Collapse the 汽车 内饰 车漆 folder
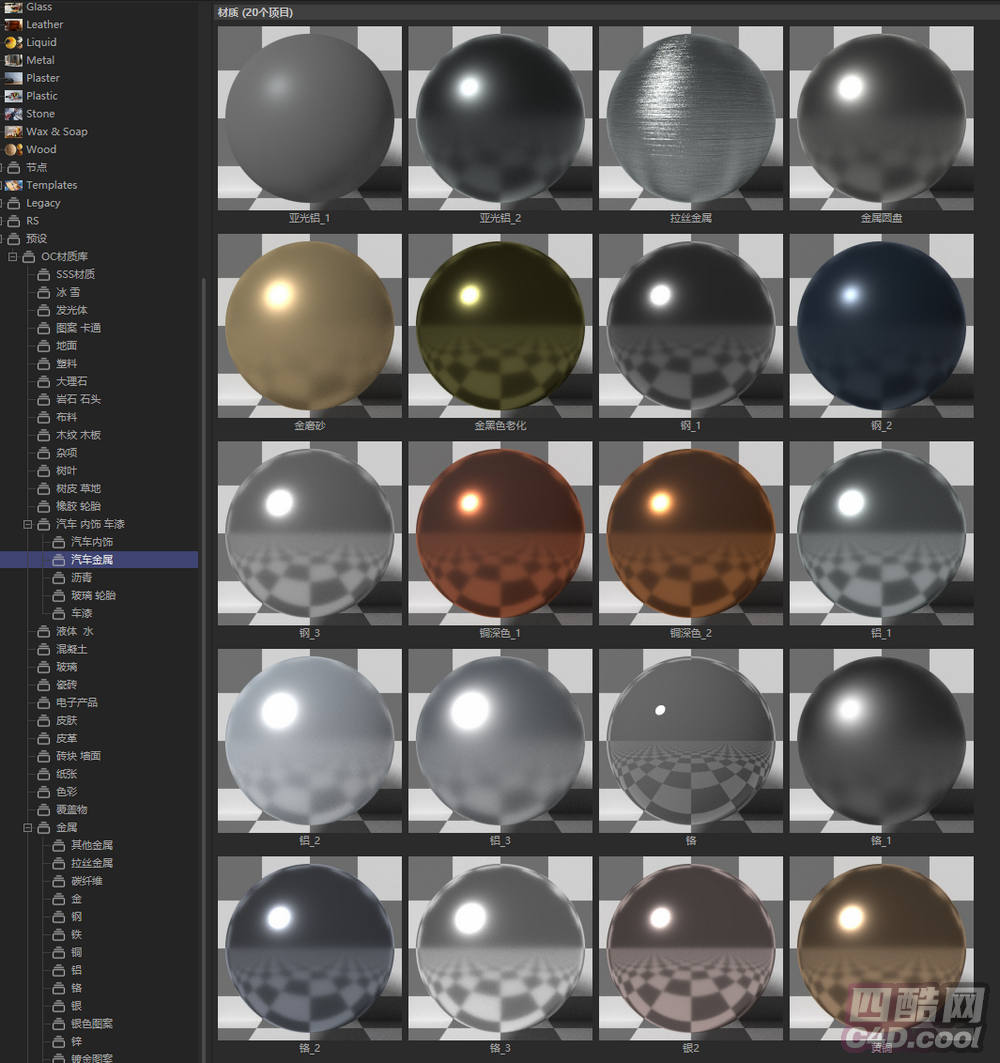Viewport: 1000px width, 1063px height. click(x=28, y=524)
